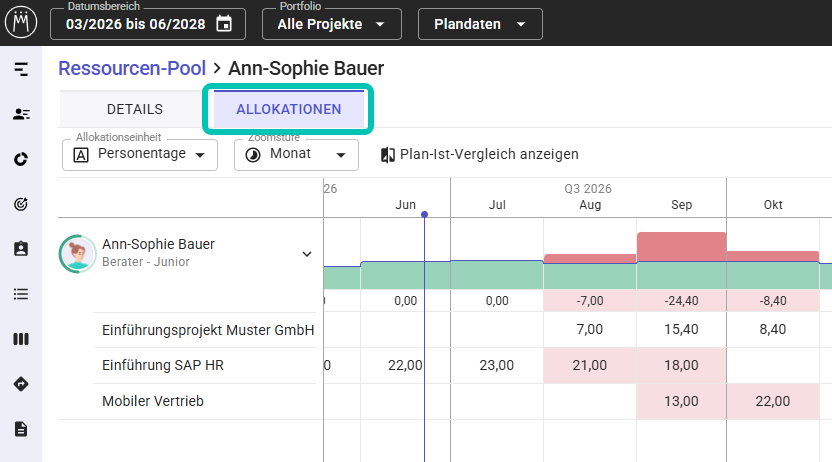Screen dimensions: 832x462
Task: Click the 7,00 Einführungsprojekt cell
Action: pyautogui.click(x=590, y=329)
